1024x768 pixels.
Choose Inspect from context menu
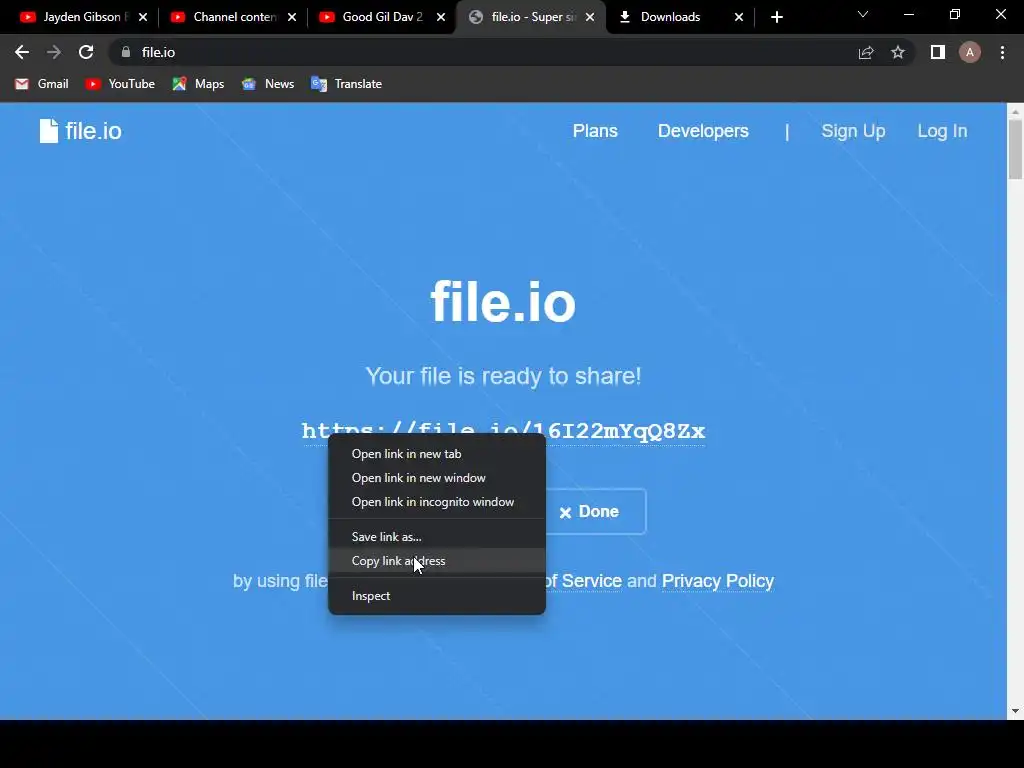coord(437,596)
